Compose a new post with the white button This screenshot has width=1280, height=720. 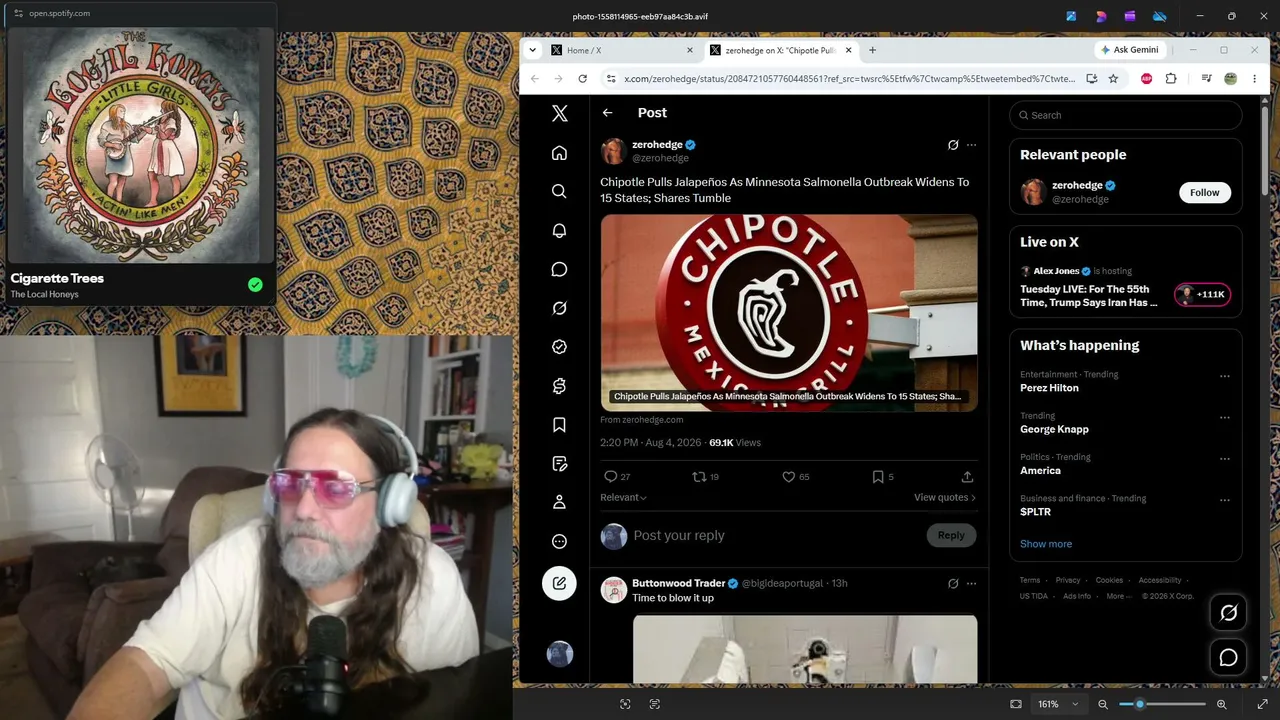click(x=559, y=583)
